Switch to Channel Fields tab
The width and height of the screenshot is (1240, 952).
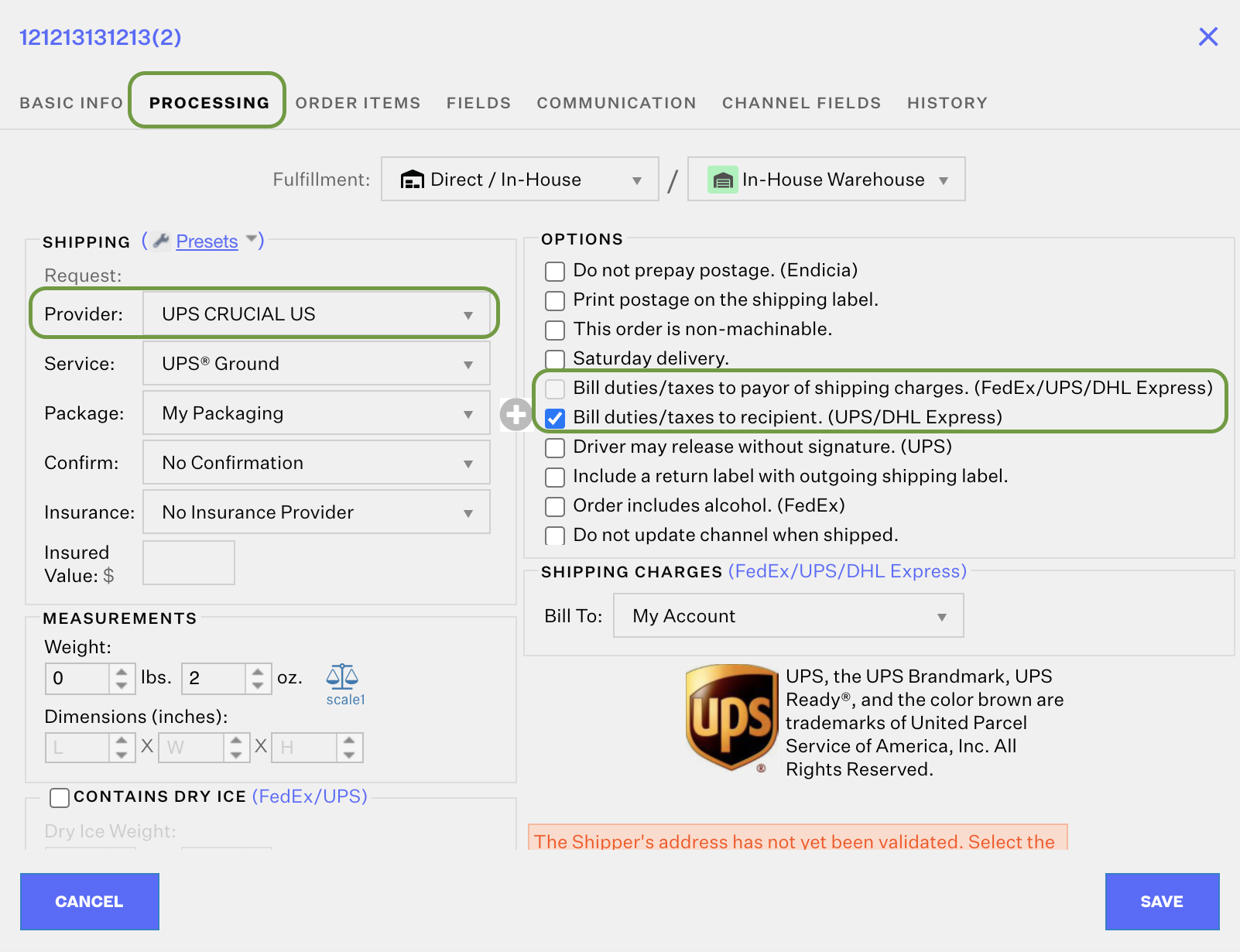pyautogui.click(x=801, y=103)
